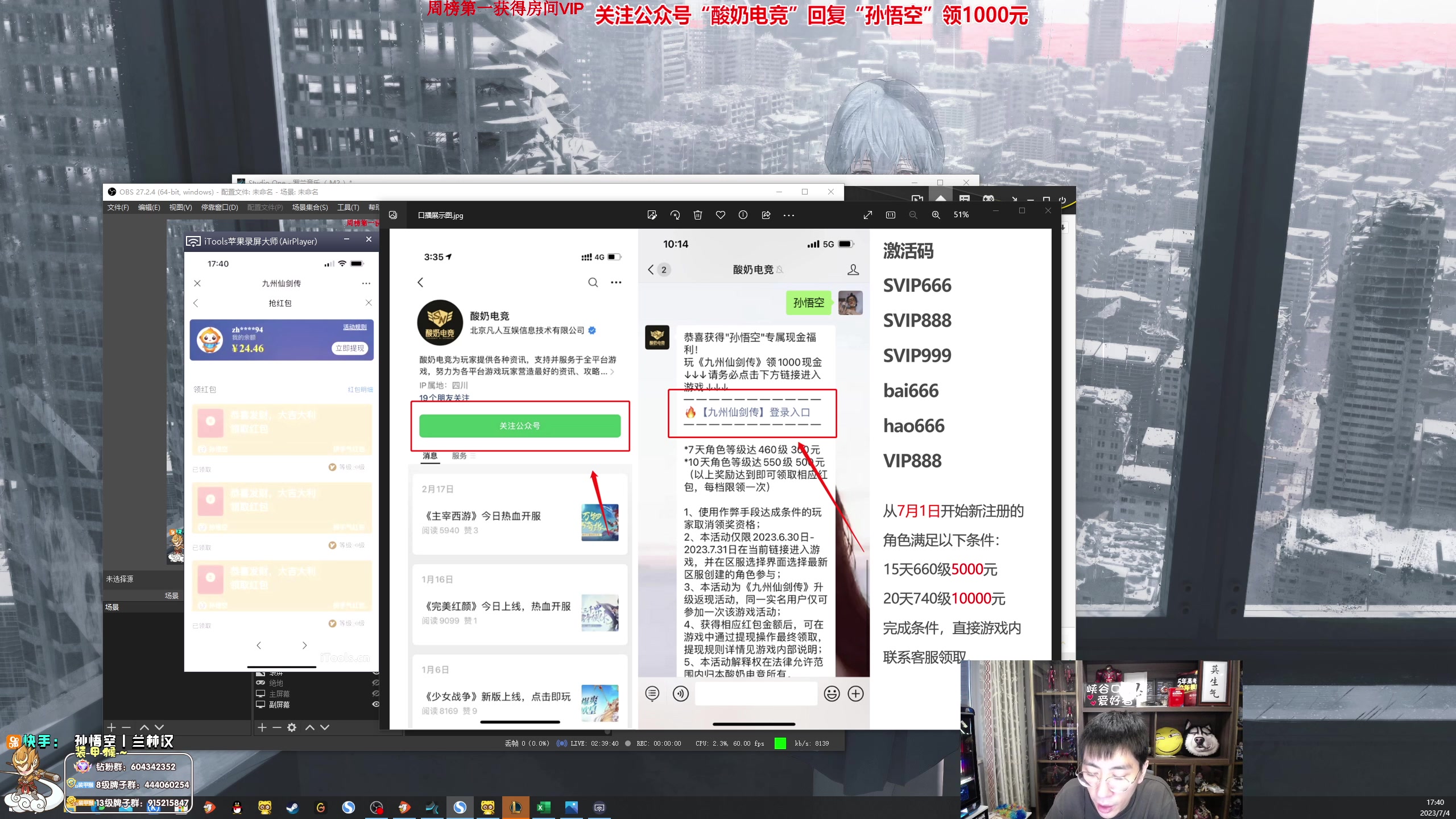
Task: Open source properties gear in OBS
Action: (x=292, y=727)
